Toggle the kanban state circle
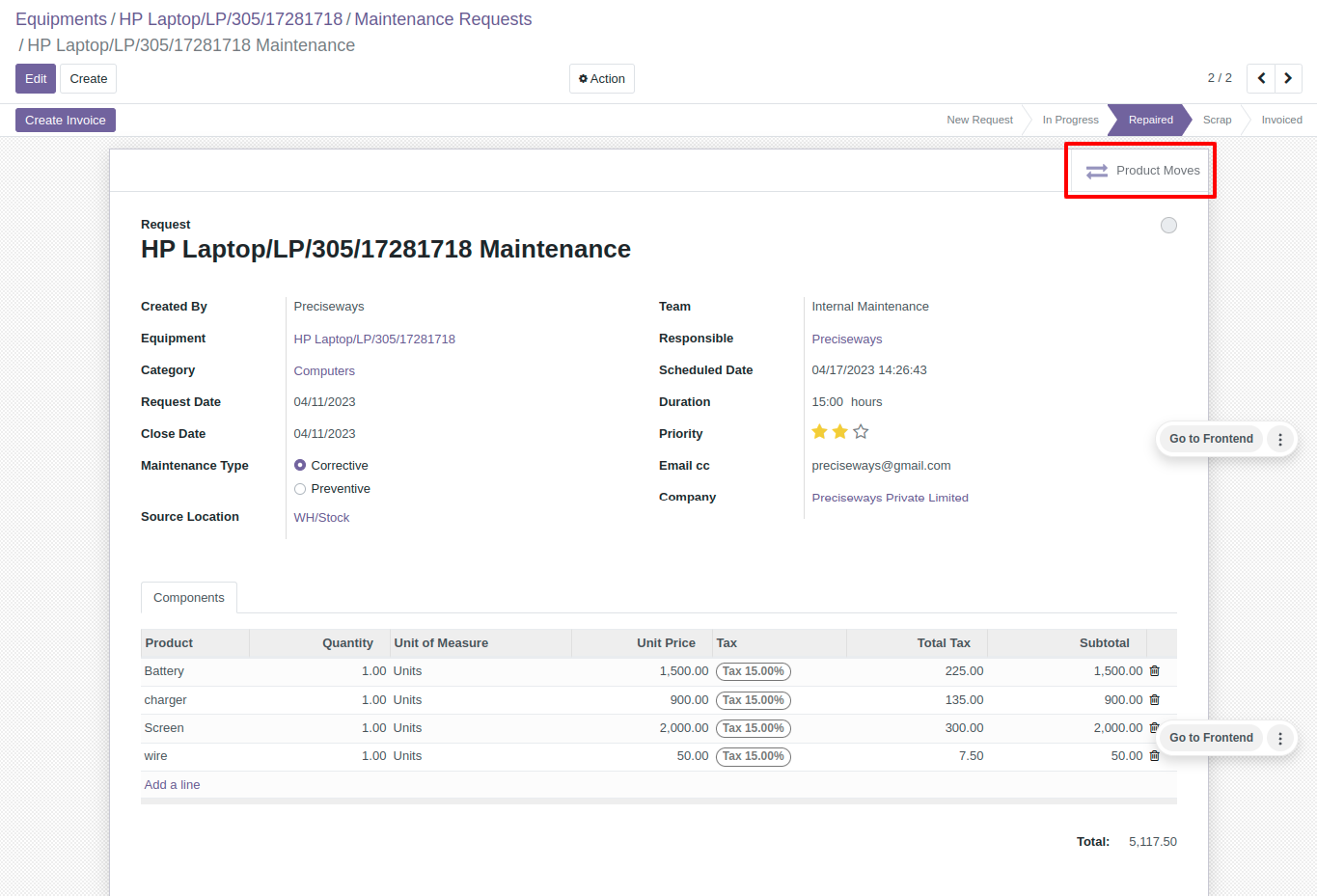1317x896 pixels. tap(1168, 226)
